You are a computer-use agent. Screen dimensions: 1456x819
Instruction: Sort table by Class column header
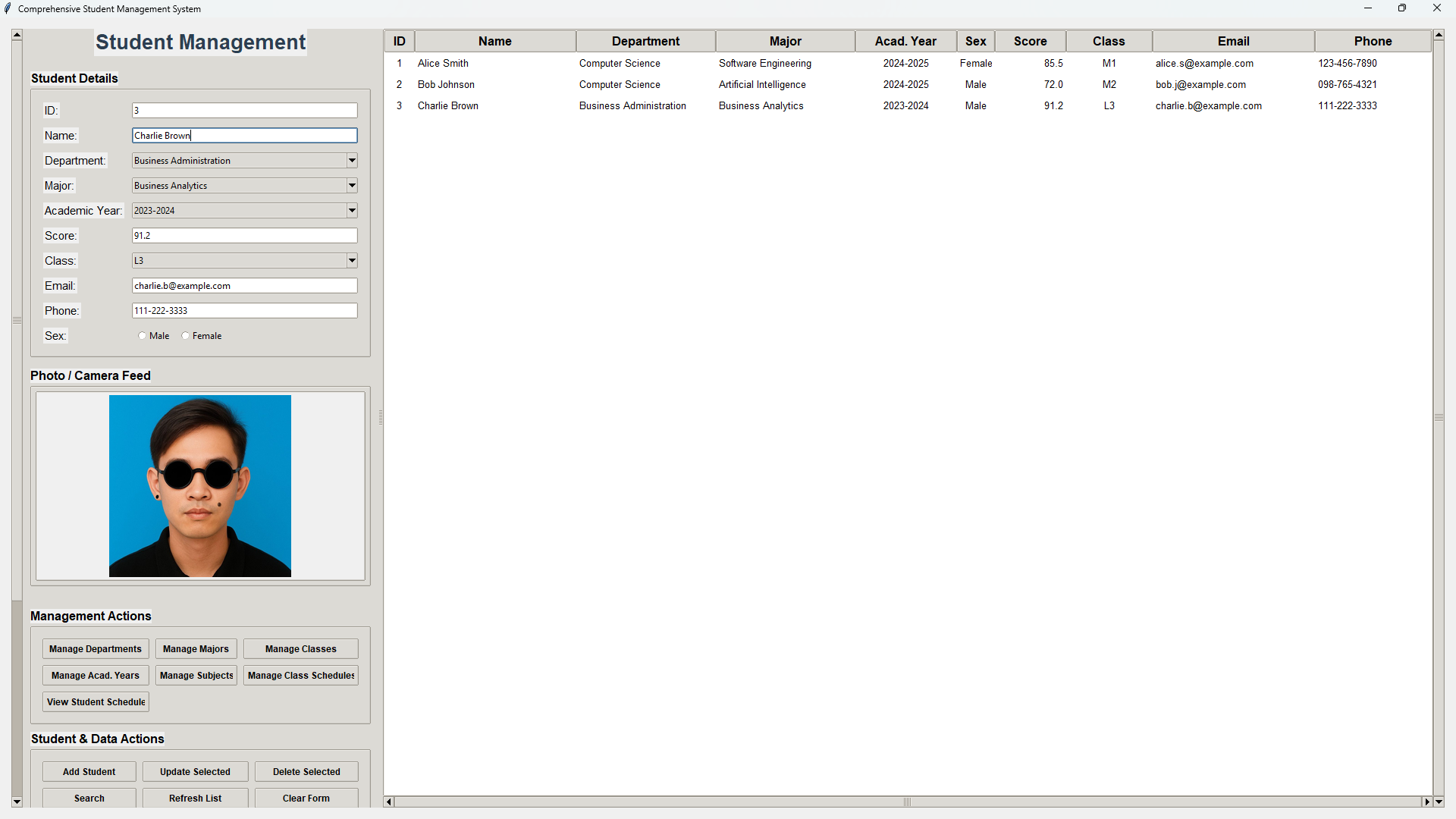pyautogui.click(x=1109, y=42)
